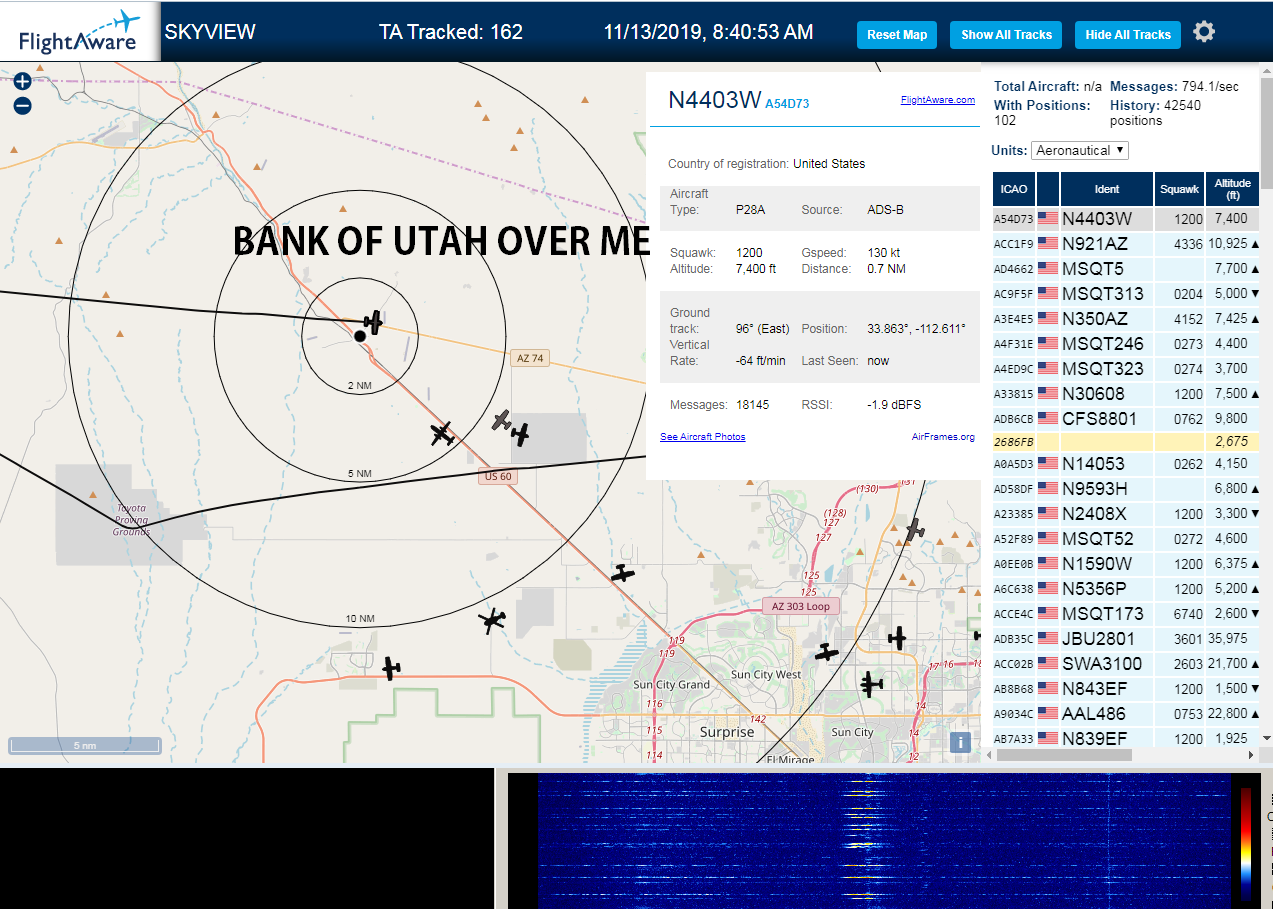Image resolution: width=1273 pixels, height=909 pixels.
Task: Select the highlighted 2686FB row
Action: point(1126,441)
